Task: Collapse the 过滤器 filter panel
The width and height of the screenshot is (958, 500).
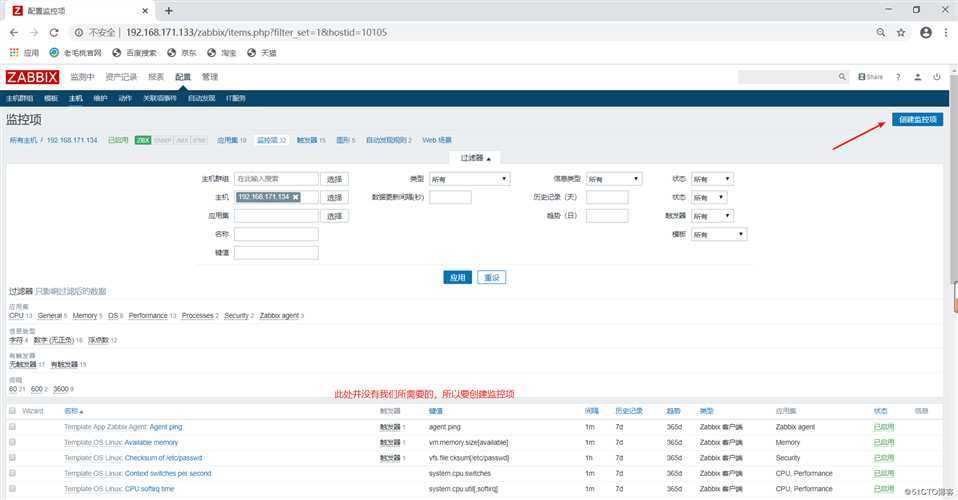Action: (475, 158)
